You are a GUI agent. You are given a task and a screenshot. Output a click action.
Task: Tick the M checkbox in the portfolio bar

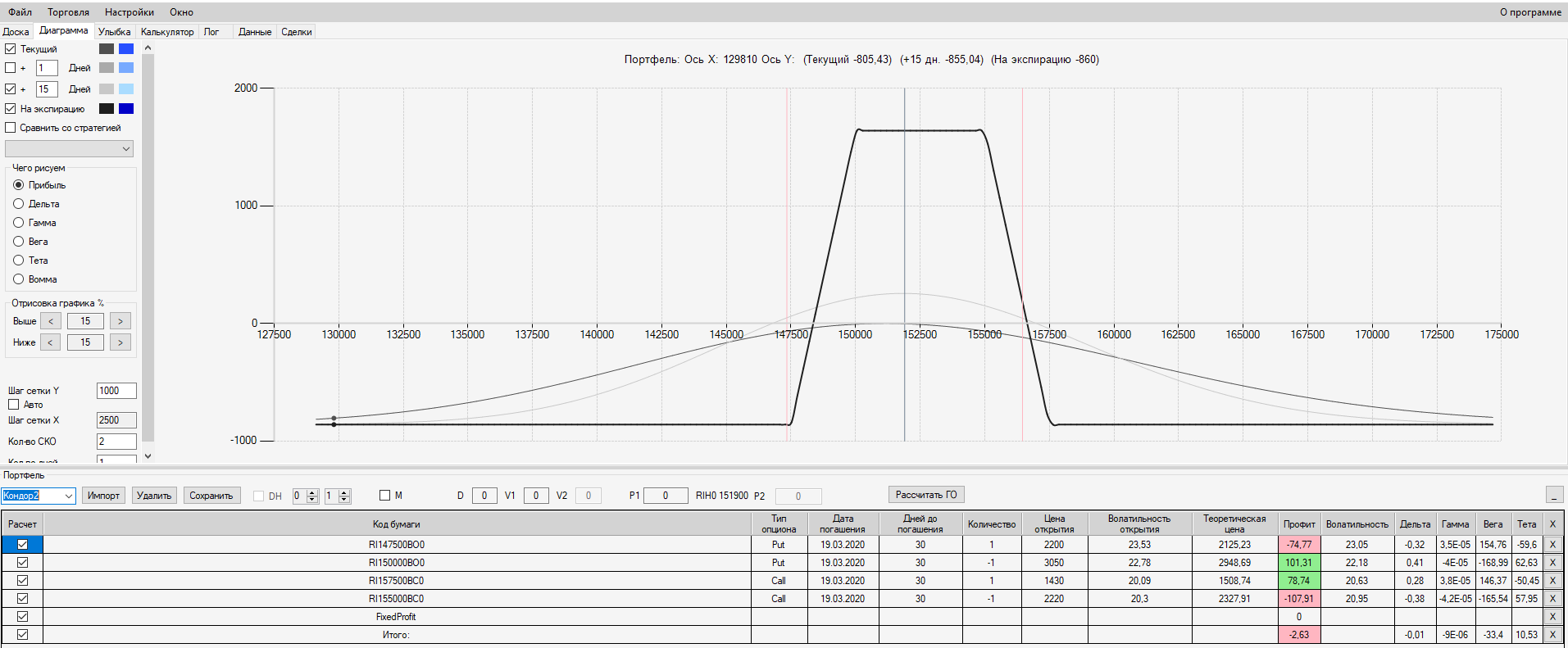385,496
